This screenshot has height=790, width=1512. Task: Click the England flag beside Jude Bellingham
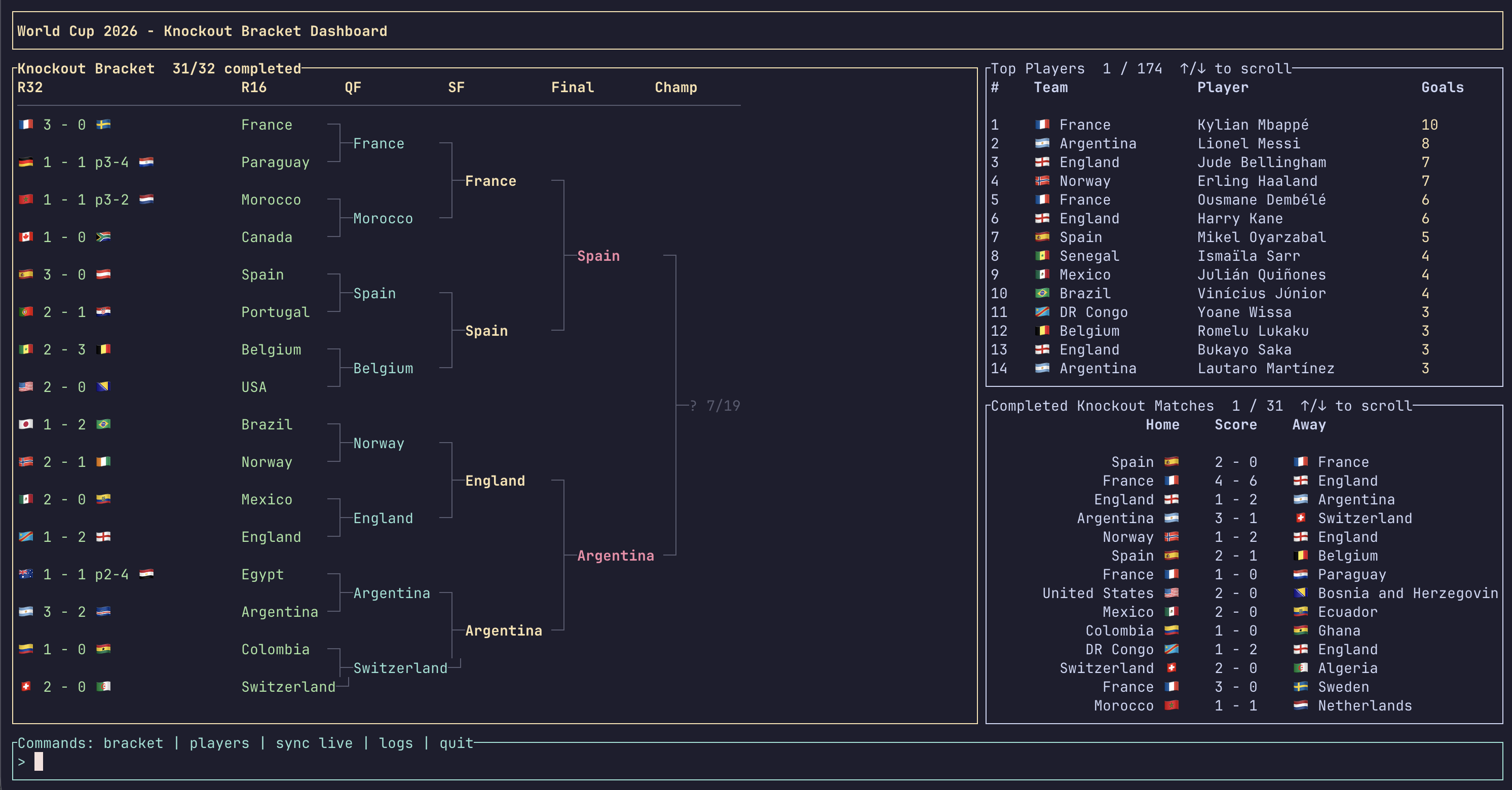pos(1042,162)
